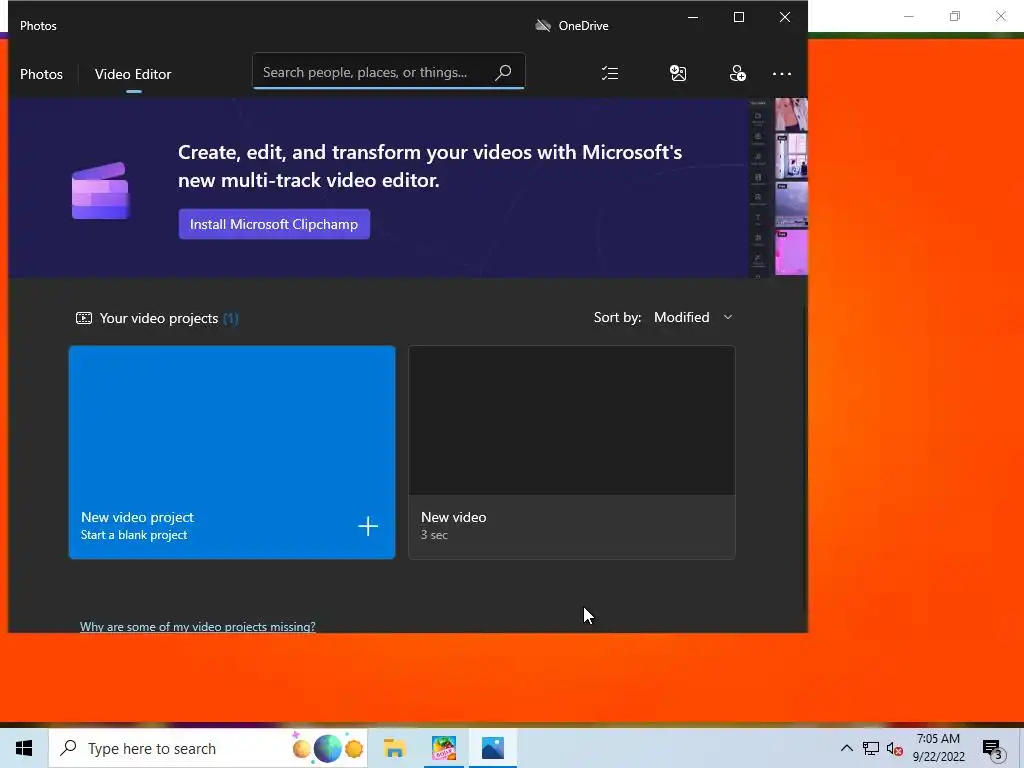Viewport: 1024px width, 768px height.
Task: Click the search highlights planets icon on taskbar
Action: (328, 748)
